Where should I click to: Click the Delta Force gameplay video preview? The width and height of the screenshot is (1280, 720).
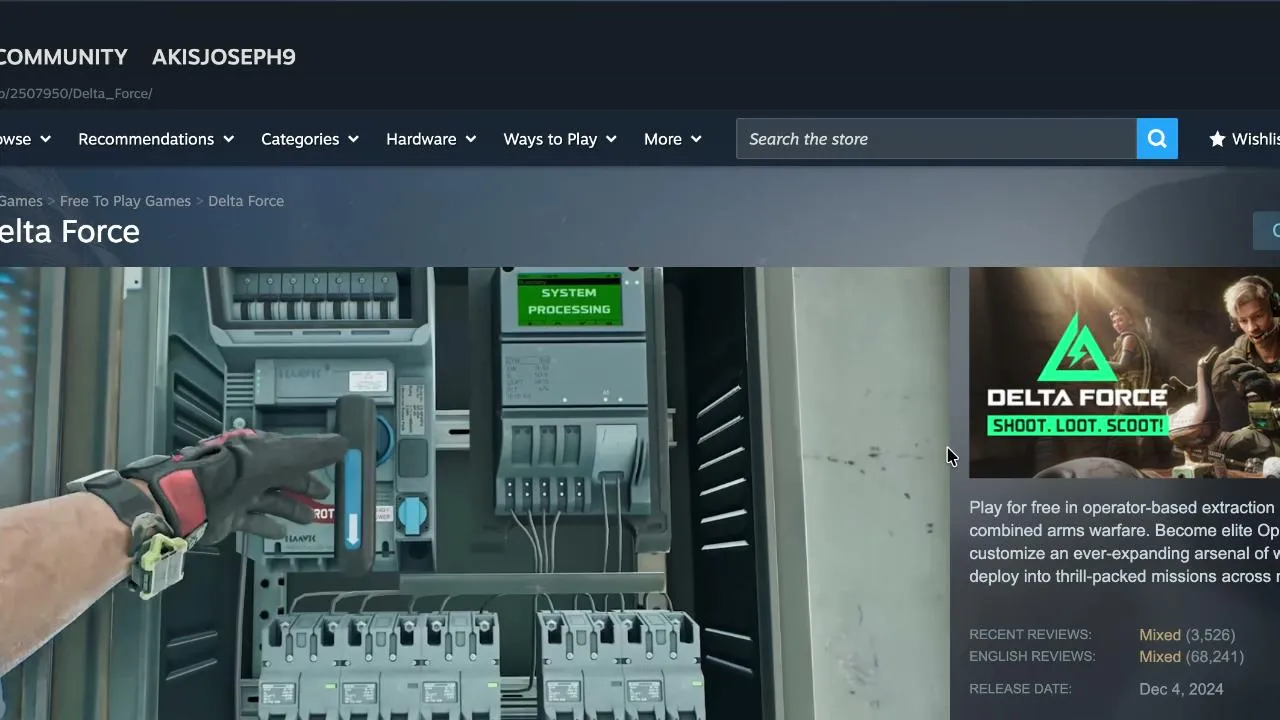pos(475,493)
